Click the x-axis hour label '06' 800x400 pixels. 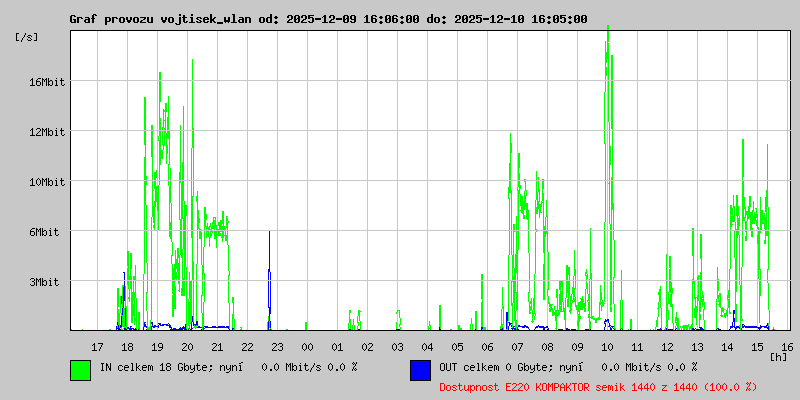coord(487,347)
